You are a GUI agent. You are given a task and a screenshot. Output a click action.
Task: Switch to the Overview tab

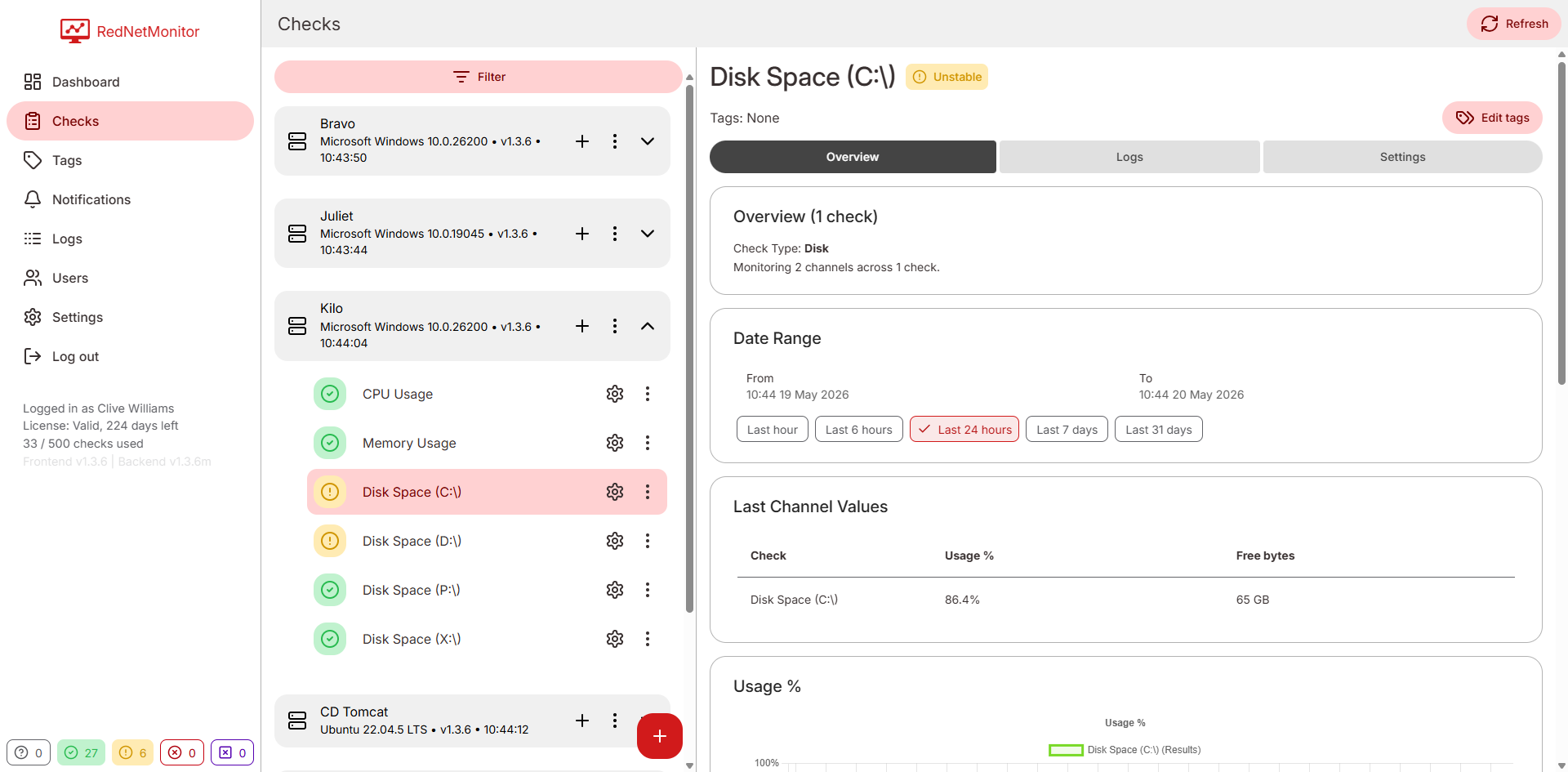pos(853,157)
